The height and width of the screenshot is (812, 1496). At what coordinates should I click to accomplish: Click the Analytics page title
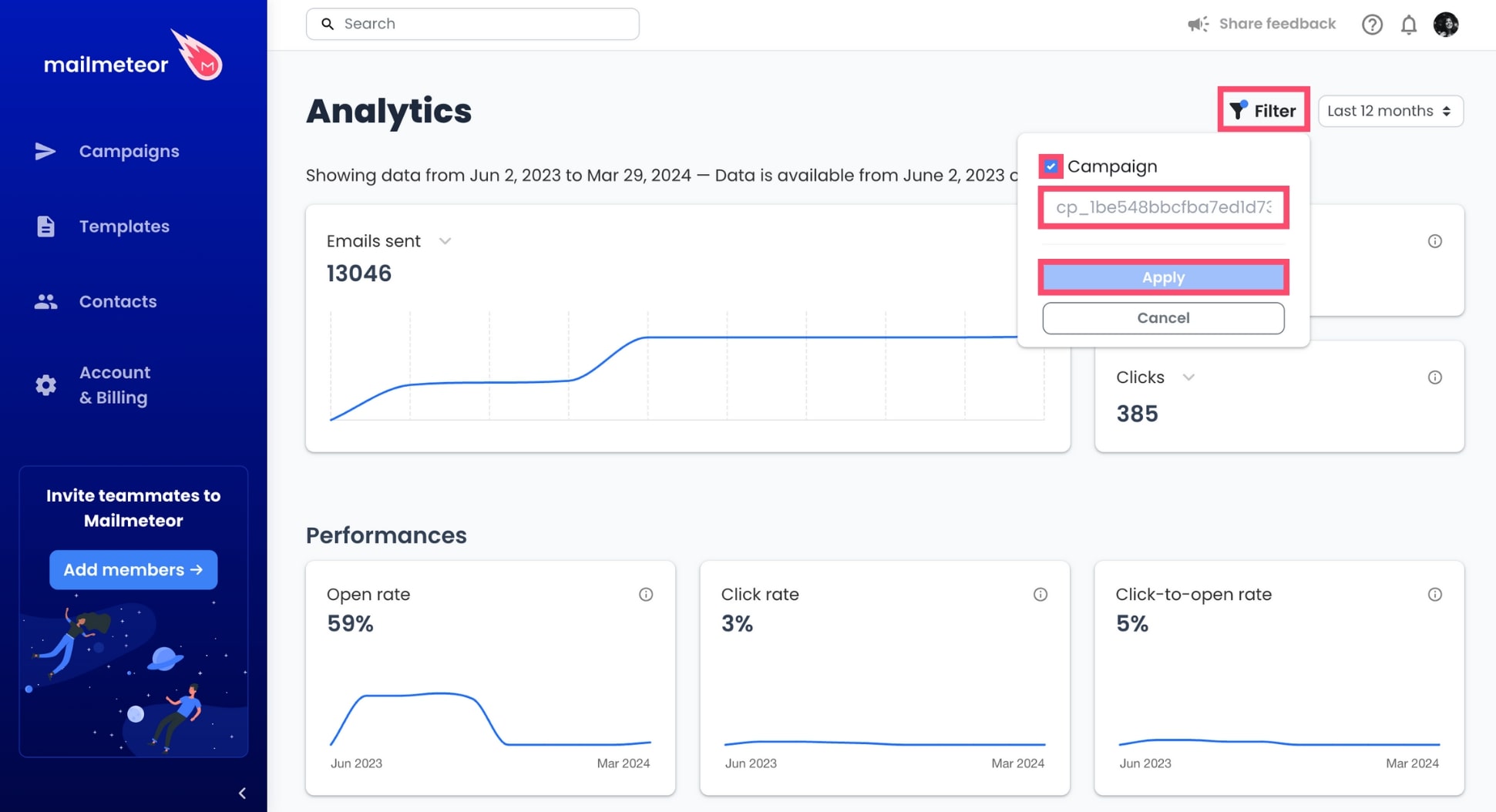click(x=388, y=111)
